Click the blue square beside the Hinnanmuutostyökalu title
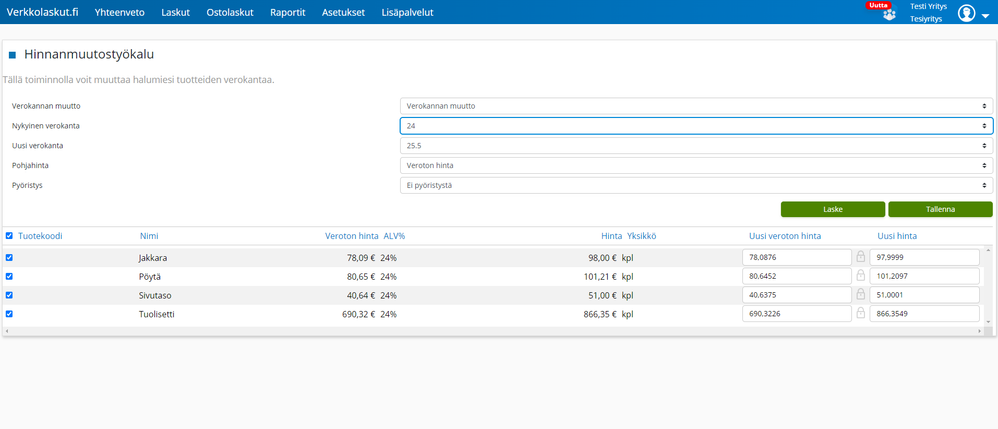Screen dimensions: 998x429 coord(12,55)
